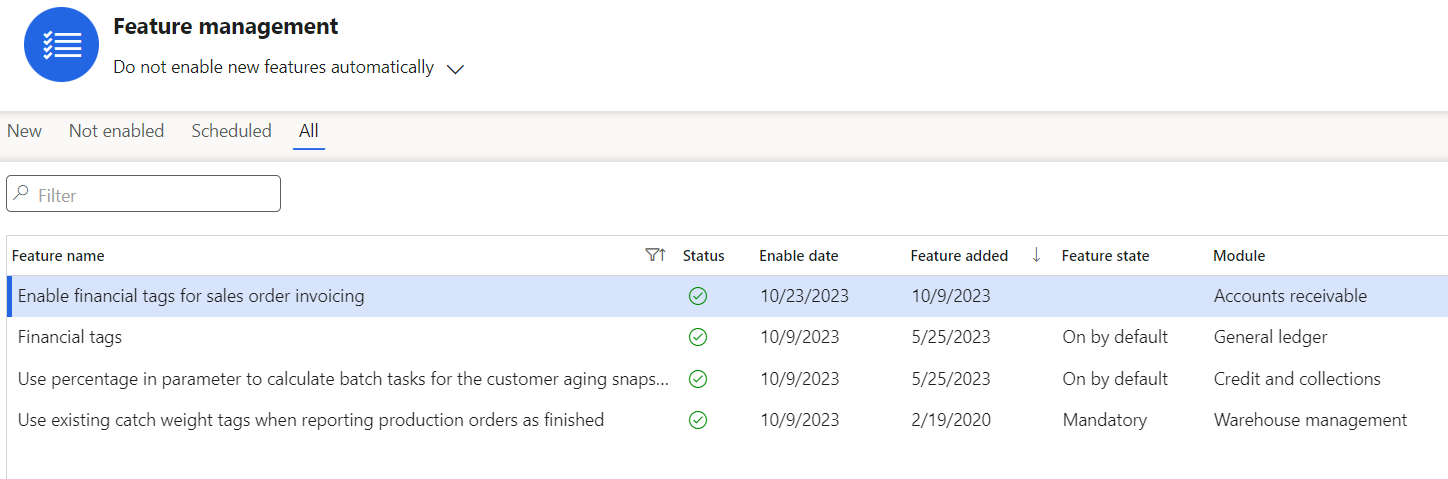This screenshot has height=479, width=1448.
Task: Click the Enable date column header
Action: (799, 256)
